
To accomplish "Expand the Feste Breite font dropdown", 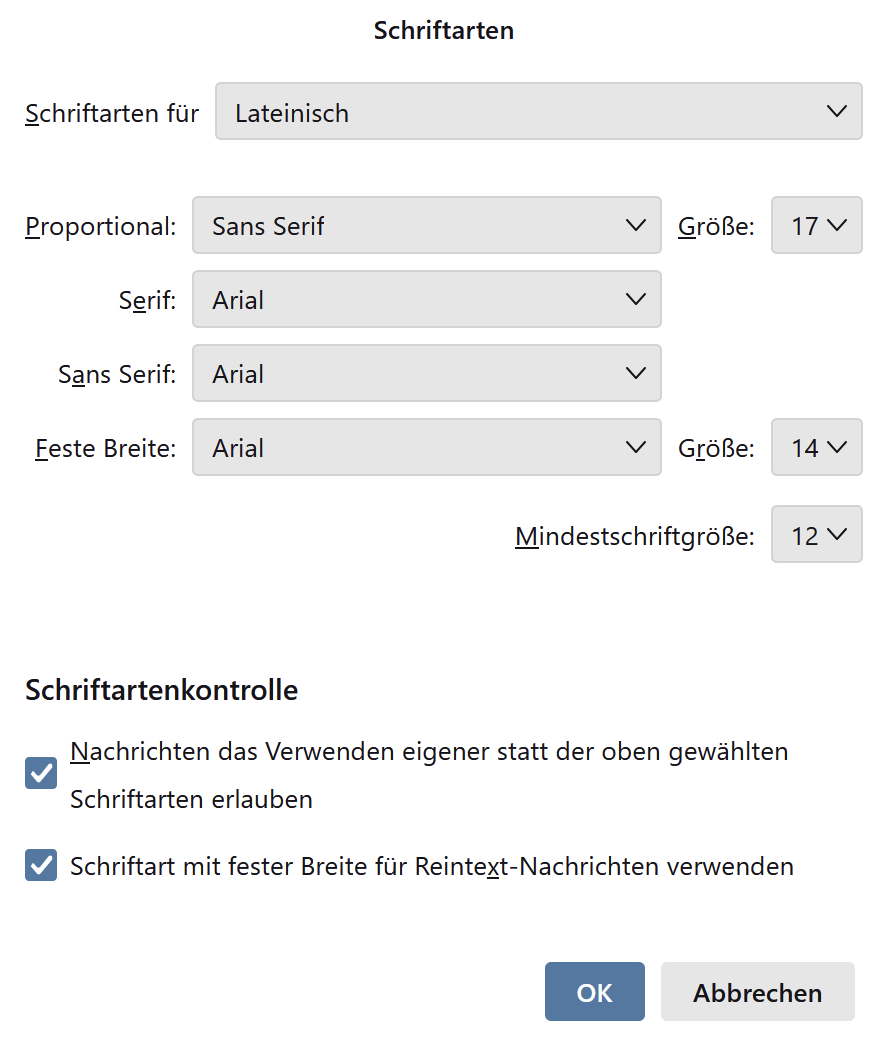I will 426,447.
